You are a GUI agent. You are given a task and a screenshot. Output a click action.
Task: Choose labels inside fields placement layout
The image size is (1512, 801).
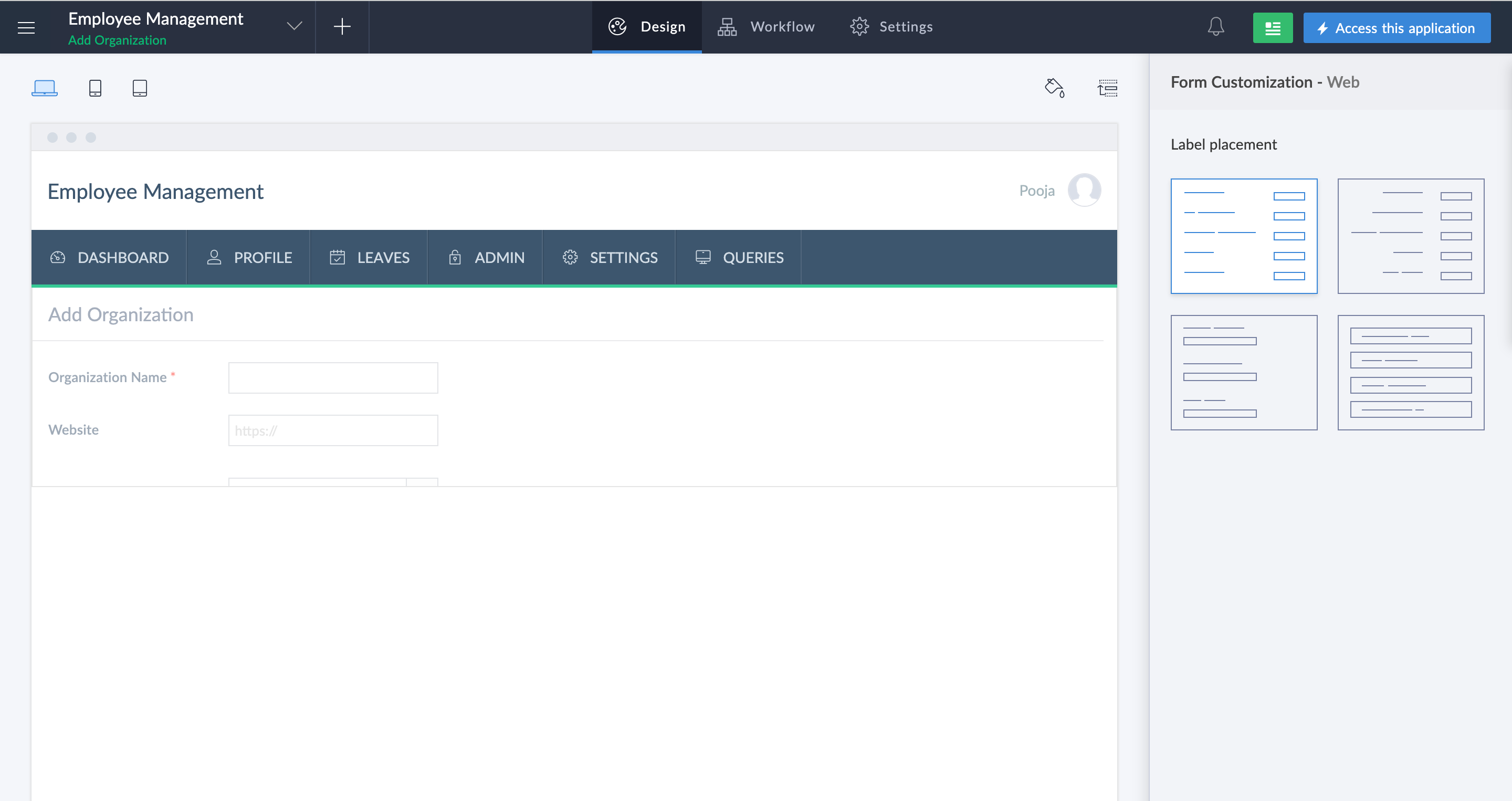pyautogui.click(x=1411, y=373)
